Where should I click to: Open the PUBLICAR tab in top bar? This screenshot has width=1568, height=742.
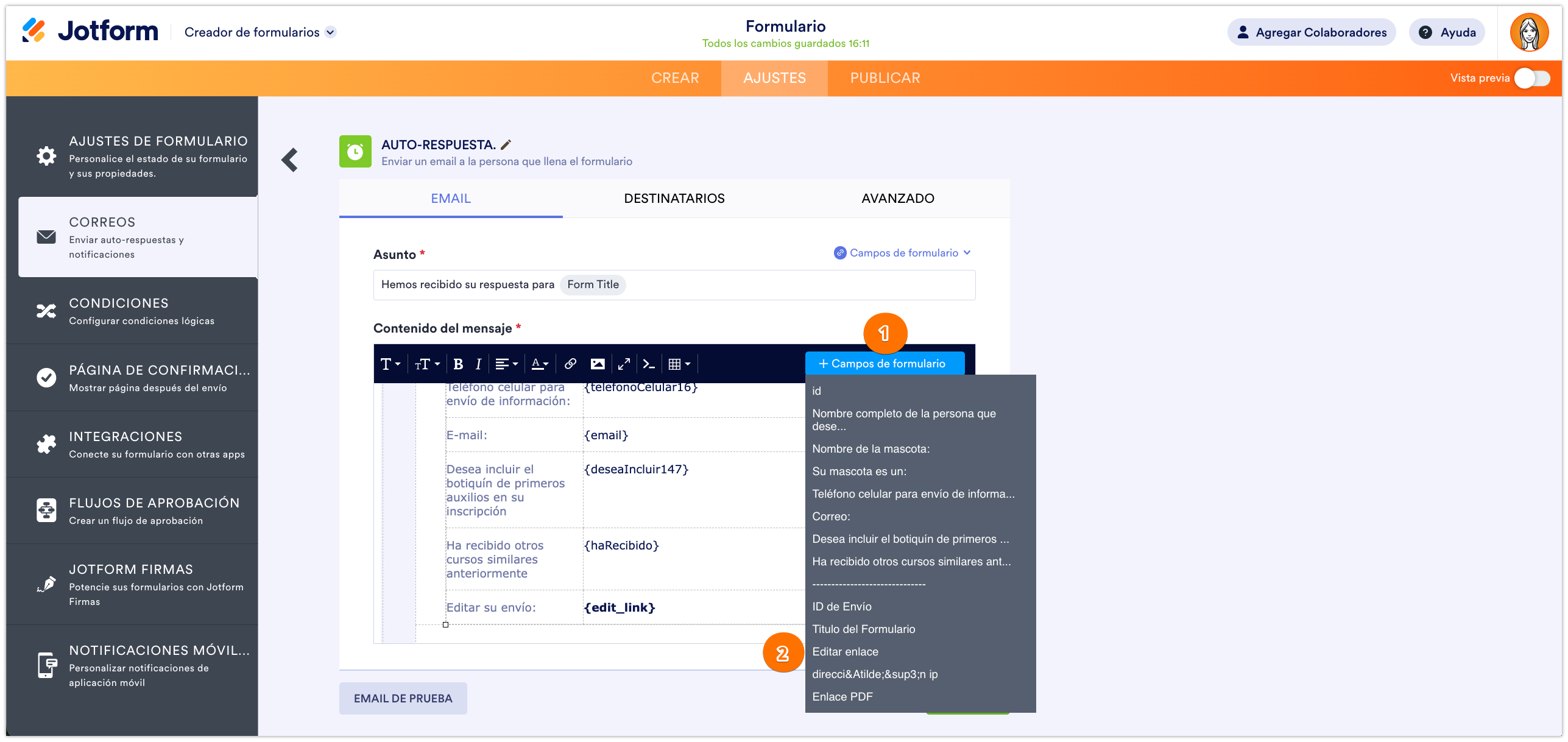[x=885, y=78]
